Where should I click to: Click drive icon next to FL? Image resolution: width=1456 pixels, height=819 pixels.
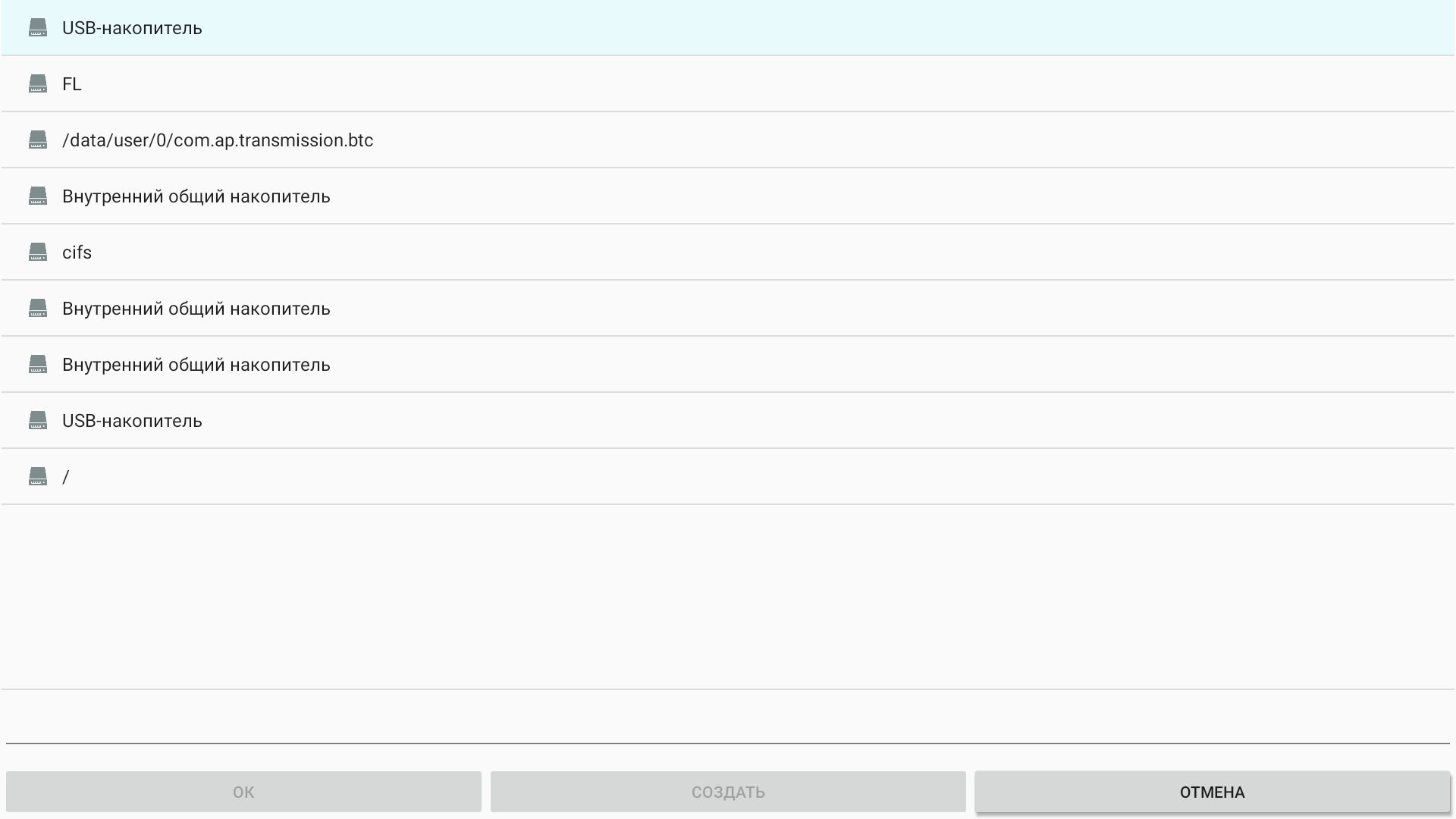(x=37, y=84)
